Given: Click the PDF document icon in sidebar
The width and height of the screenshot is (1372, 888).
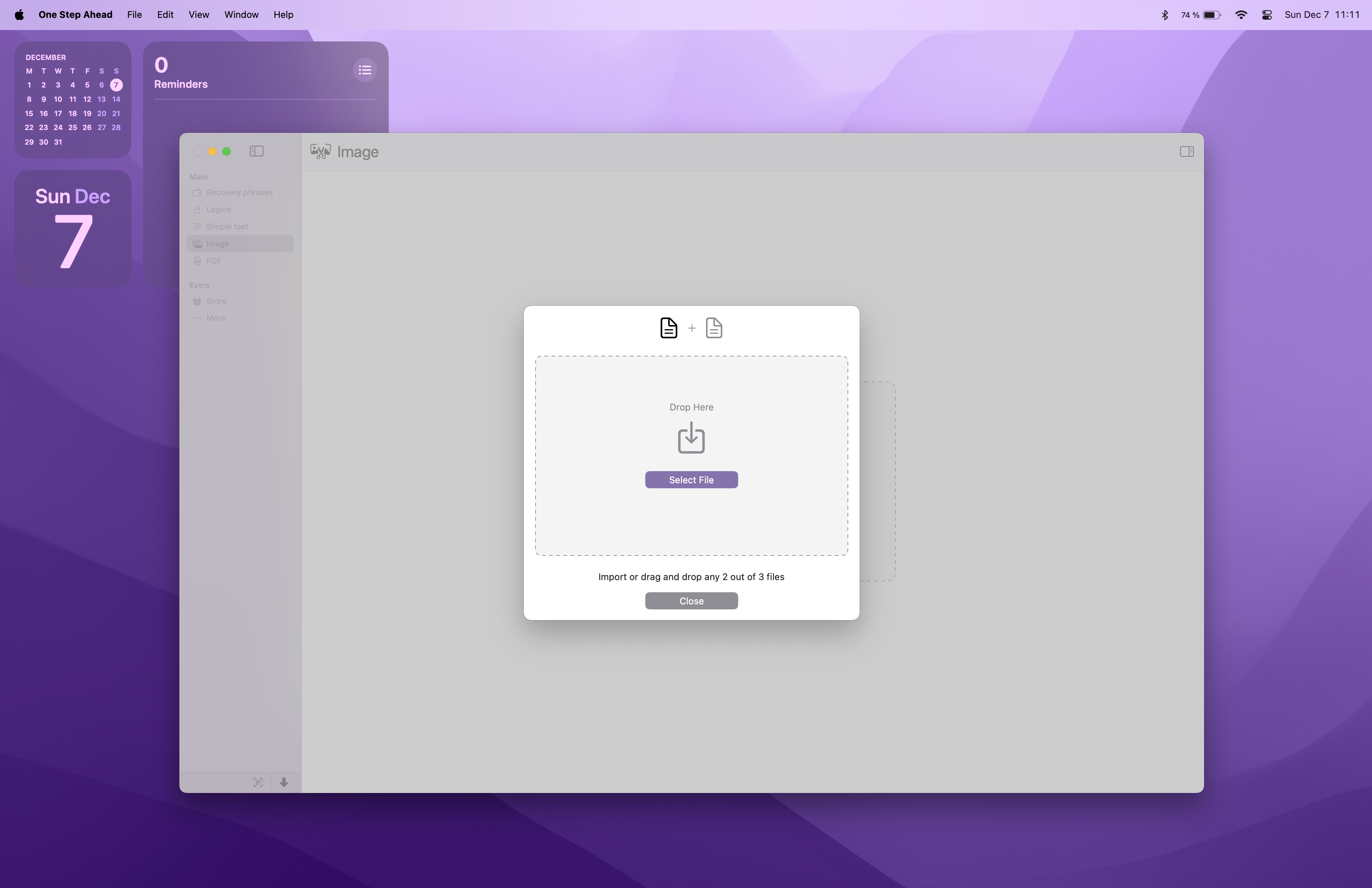Looking at the screenshot, I should 198,260.
